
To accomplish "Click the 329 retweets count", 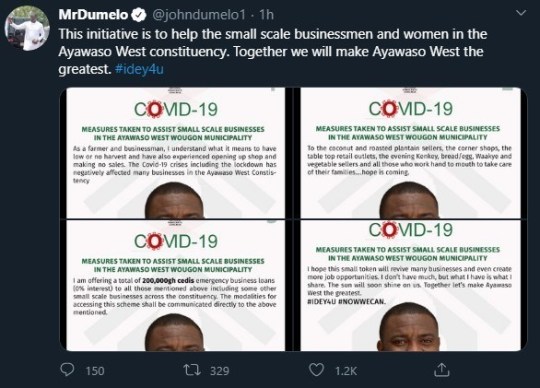I will point(220,371).
